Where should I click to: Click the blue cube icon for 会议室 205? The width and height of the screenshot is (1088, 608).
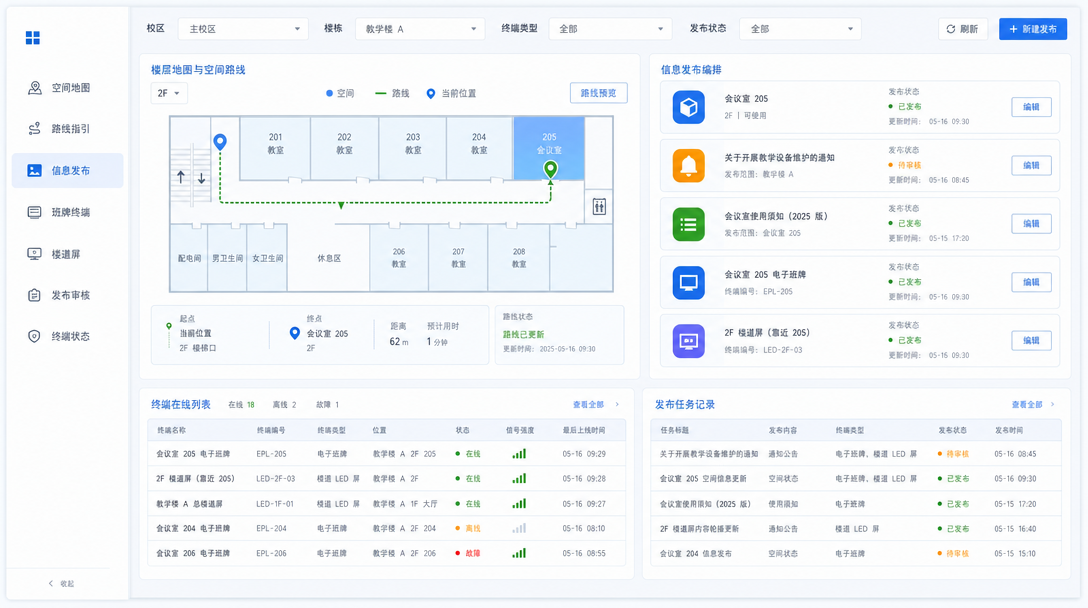688,108
